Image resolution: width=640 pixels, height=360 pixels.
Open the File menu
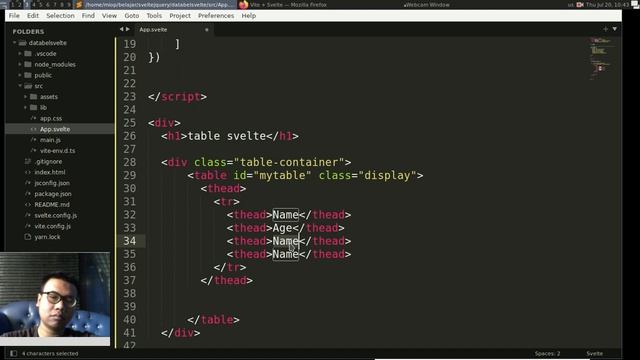tap(14, 16)
